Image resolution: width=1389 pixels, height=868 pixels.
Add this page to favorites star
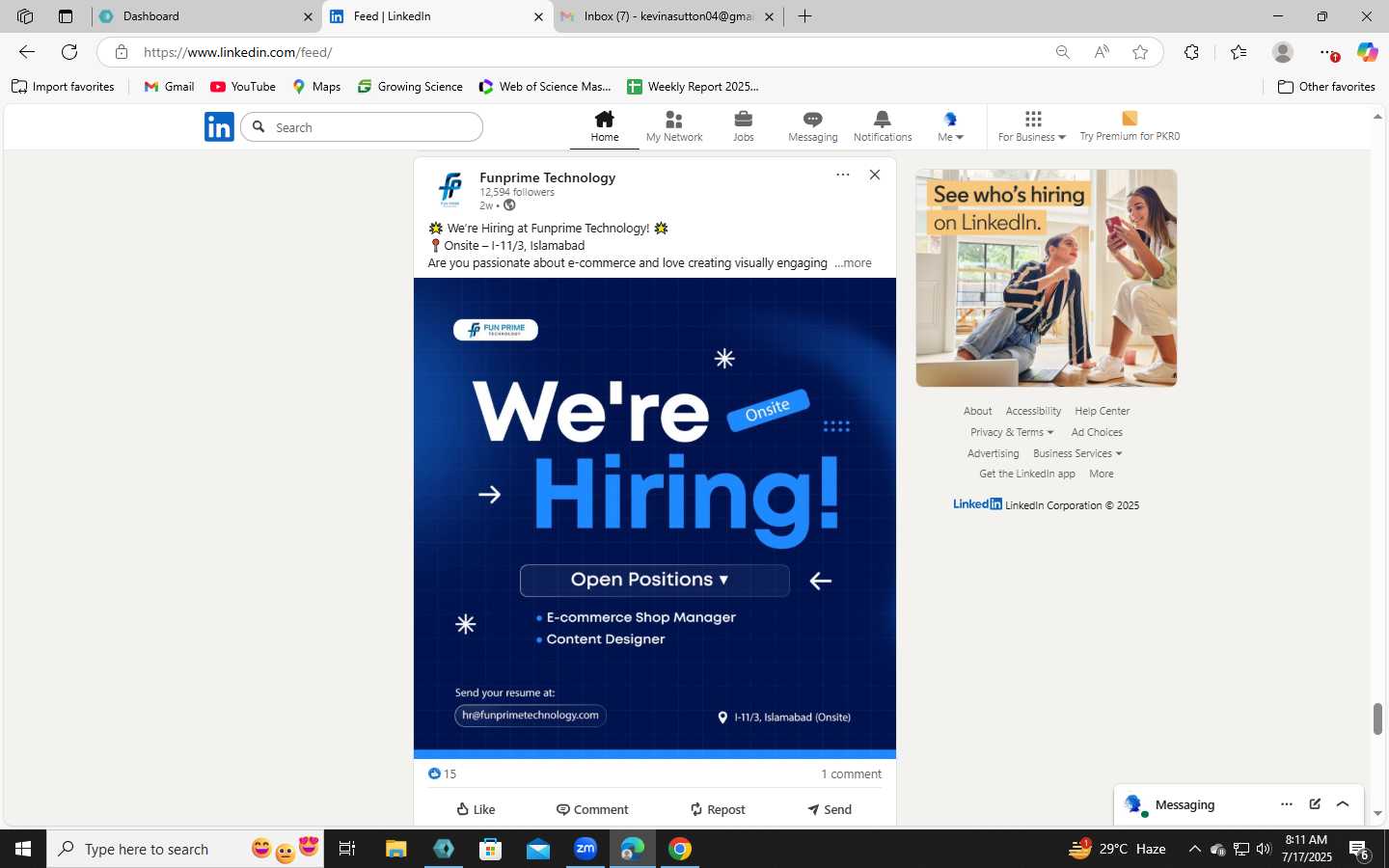tap(1140, 52)
